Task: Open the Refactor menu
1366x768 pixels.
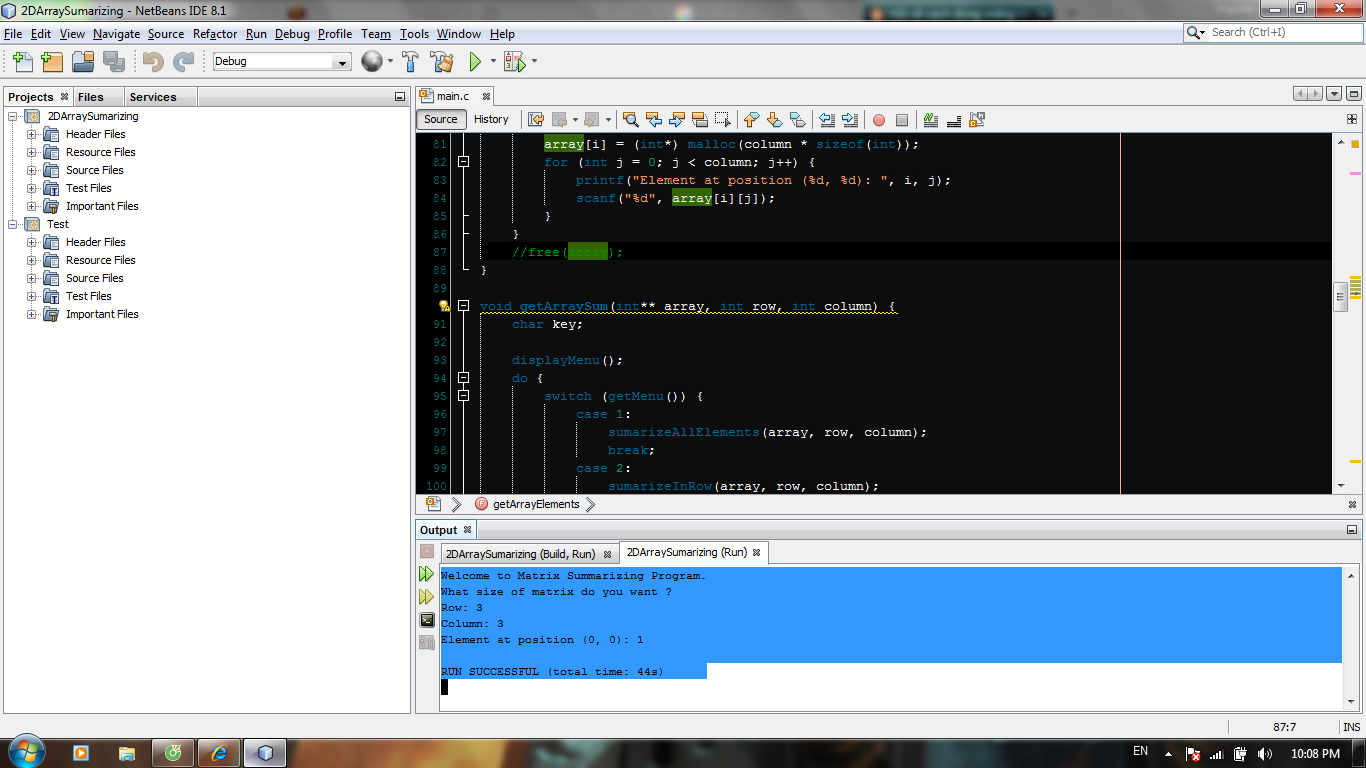Action: [x=215, y=34]
